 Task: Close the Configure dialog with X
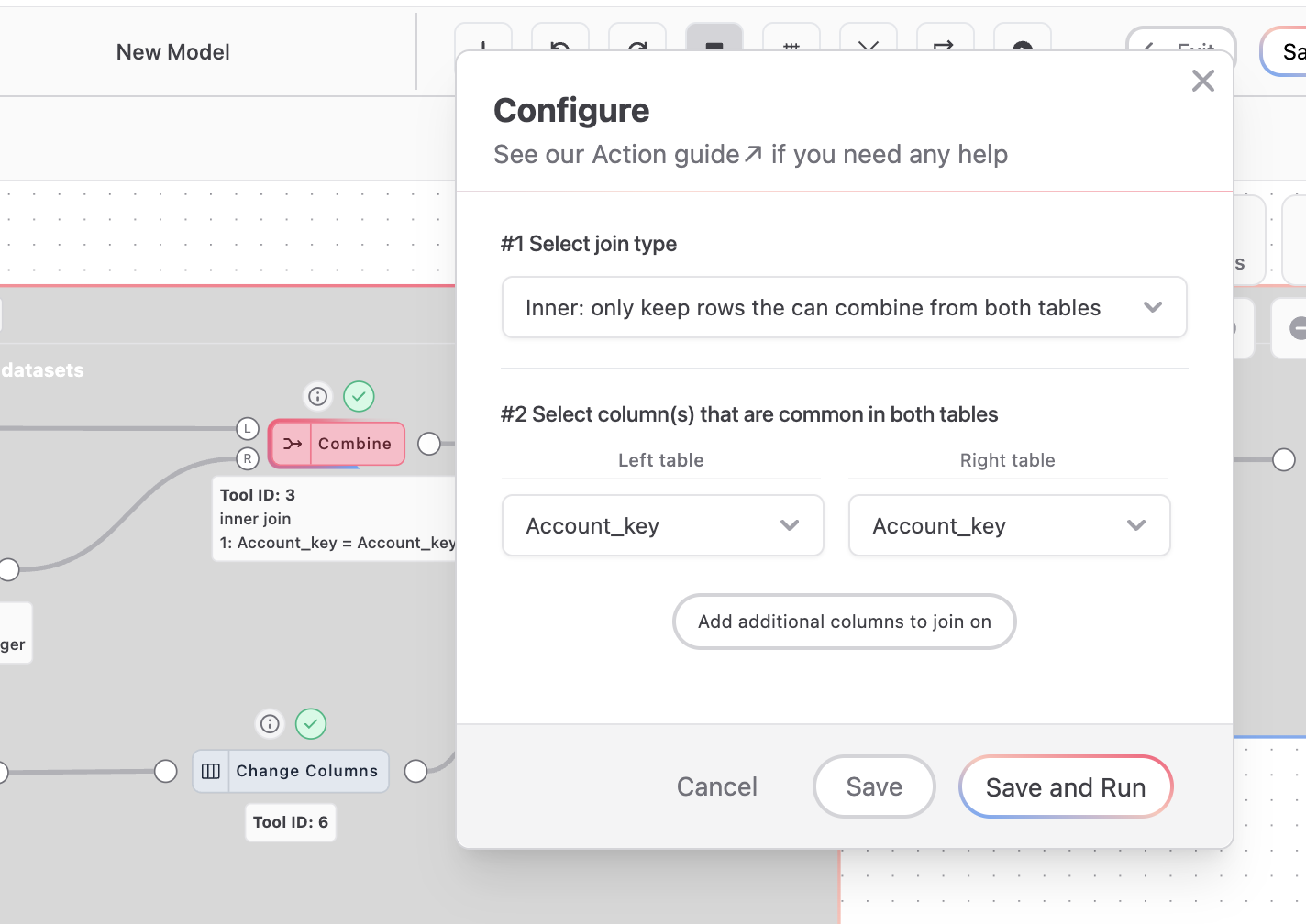pyautogui.click(x=1202, y=81)
